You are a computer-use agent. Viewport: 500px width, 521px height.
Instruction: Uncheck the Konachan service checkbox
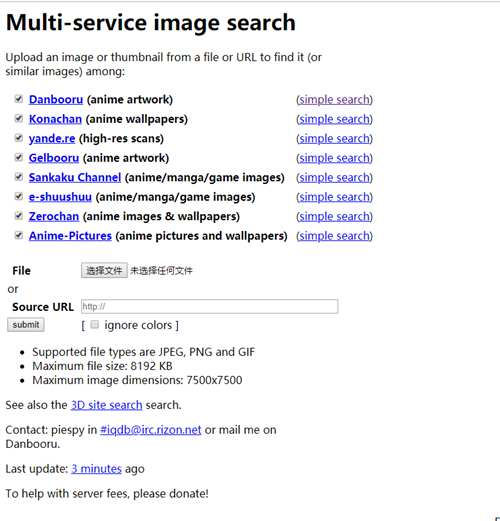(19, 118)
